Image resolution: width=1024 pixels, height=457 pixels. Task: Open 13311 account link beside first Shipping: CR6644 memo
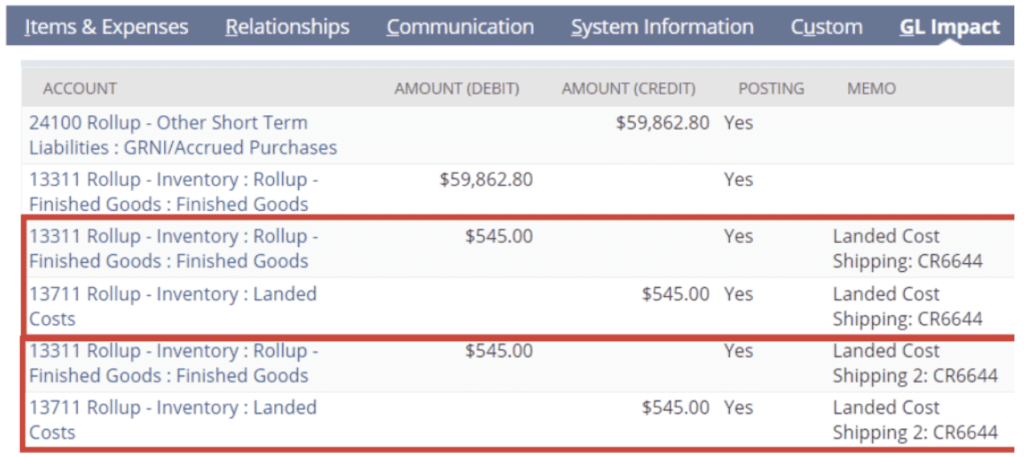click(x=173, y=249)
